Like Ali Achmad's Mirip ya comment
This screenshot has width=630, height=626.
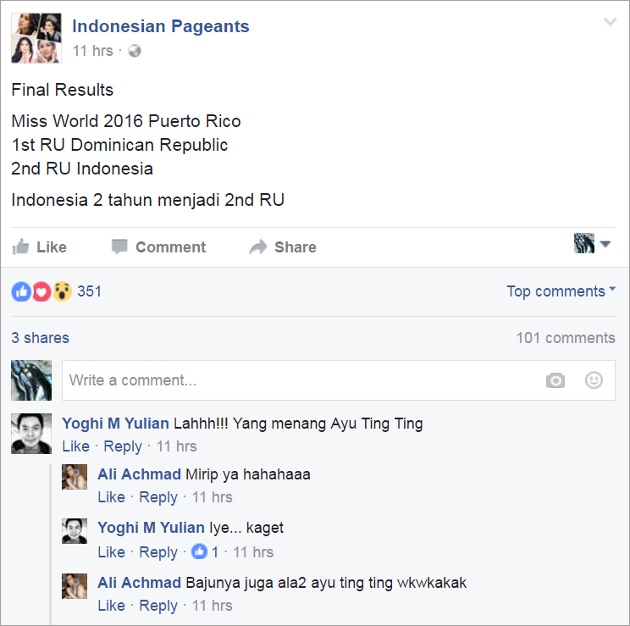tap(111, 497)
